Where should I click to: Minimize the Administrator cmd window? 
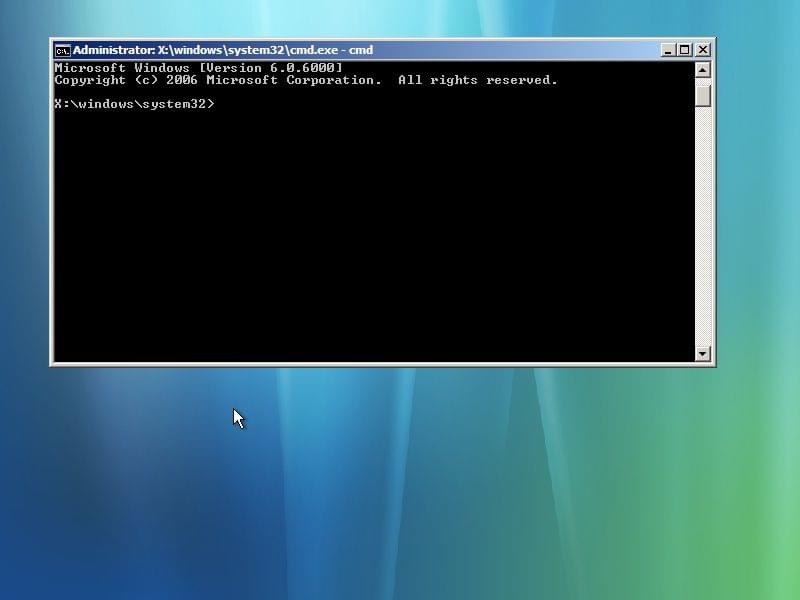[668, 50]
